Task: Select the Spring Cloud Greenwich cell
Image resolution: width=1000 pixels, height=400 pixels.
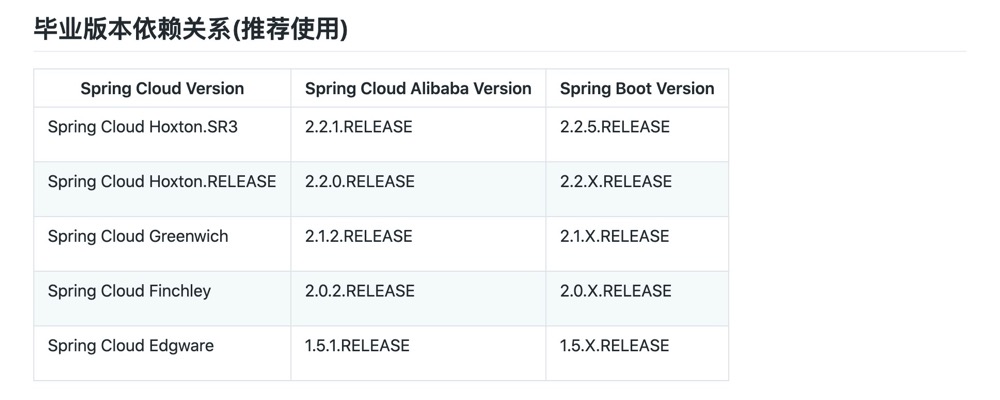Action: point(138,237)
